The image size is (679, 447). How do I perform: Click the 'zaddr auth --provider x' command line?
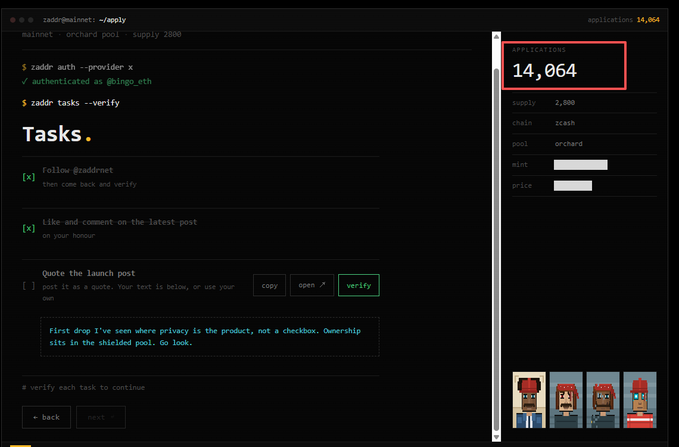(78, 67)
